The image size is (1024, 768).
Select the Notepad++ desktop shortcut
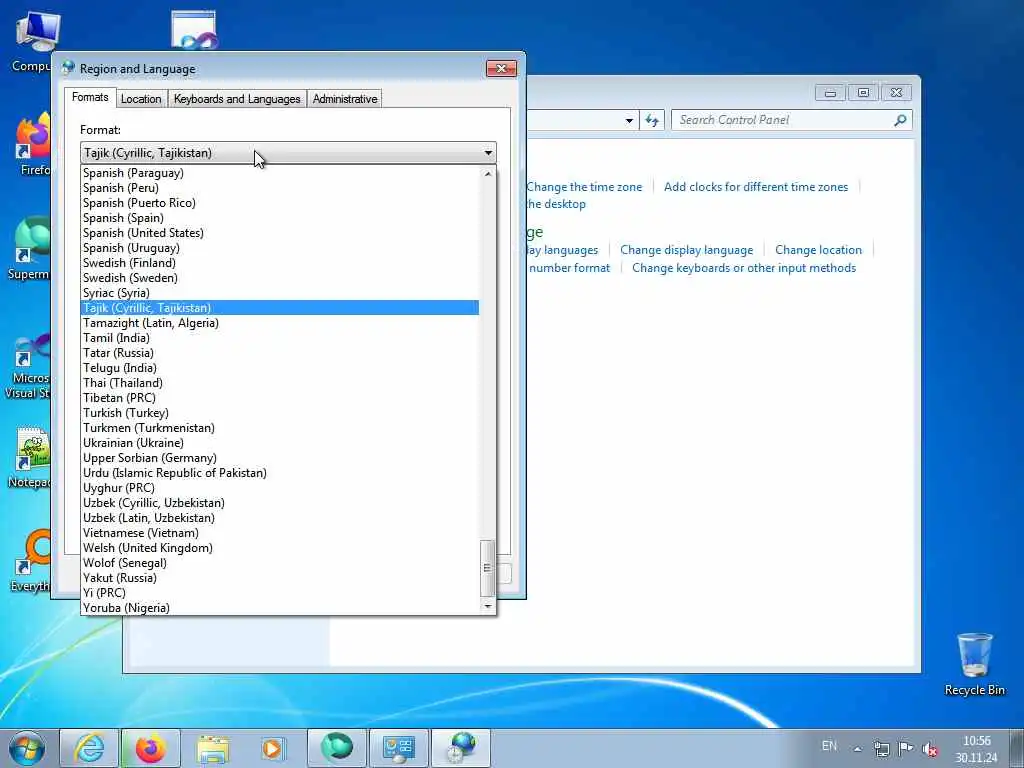click(x=30, y=457)
